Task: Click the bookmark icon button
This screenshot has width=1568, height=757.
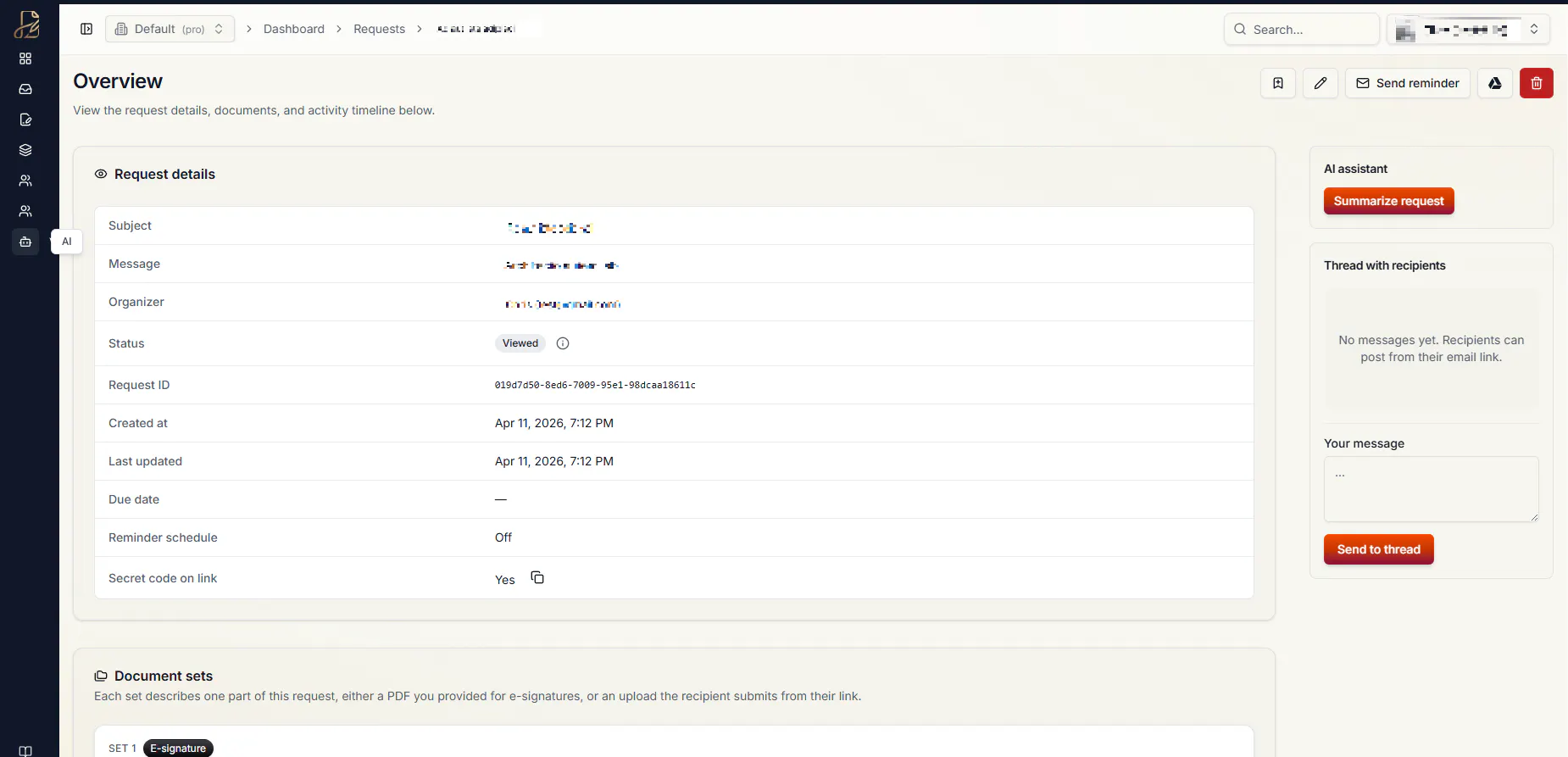Action: click(1278, 83)
